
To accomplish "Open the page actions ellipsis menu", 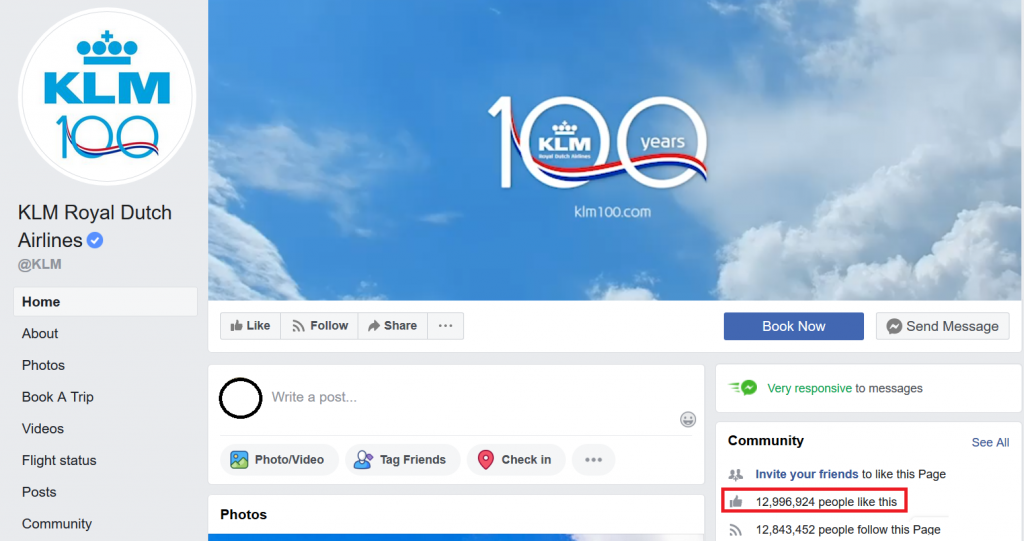I will click(445, 326).
